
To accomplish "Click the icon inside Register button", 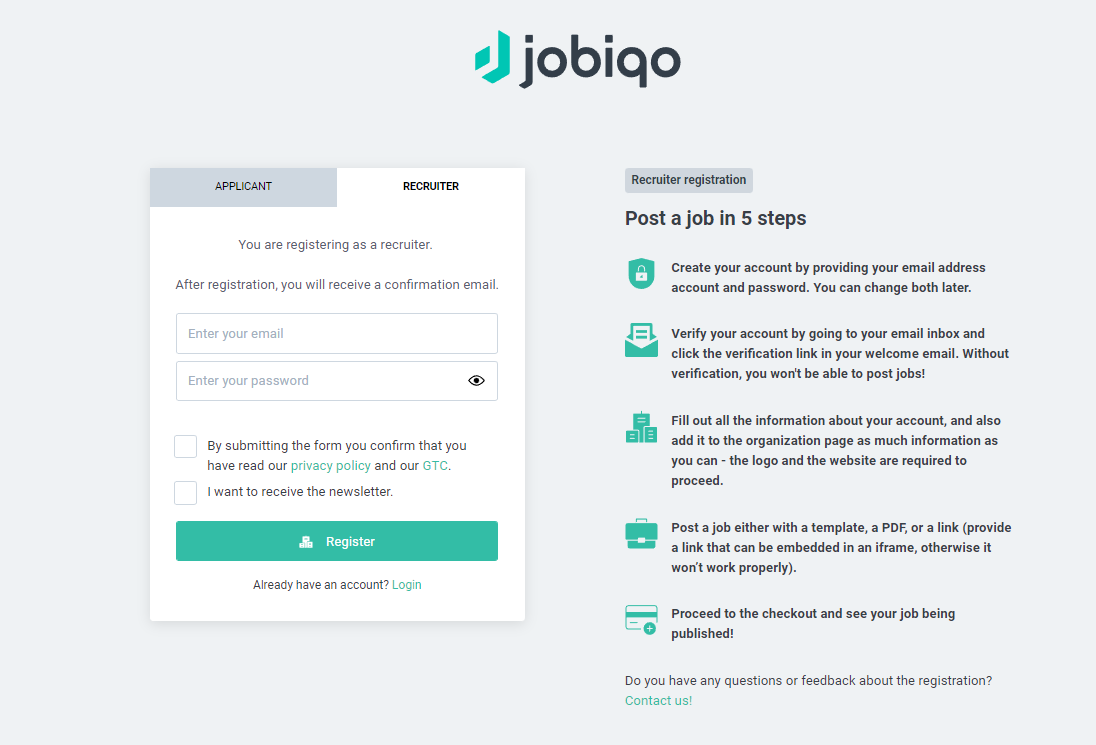I will (306, 542).
